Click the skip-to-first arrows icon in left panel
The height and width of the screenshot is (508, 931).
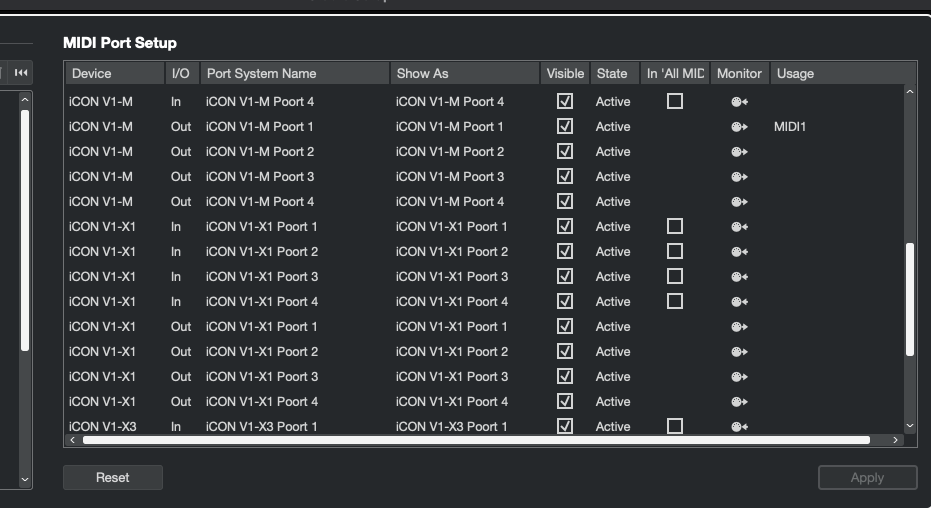pos(21,72)
